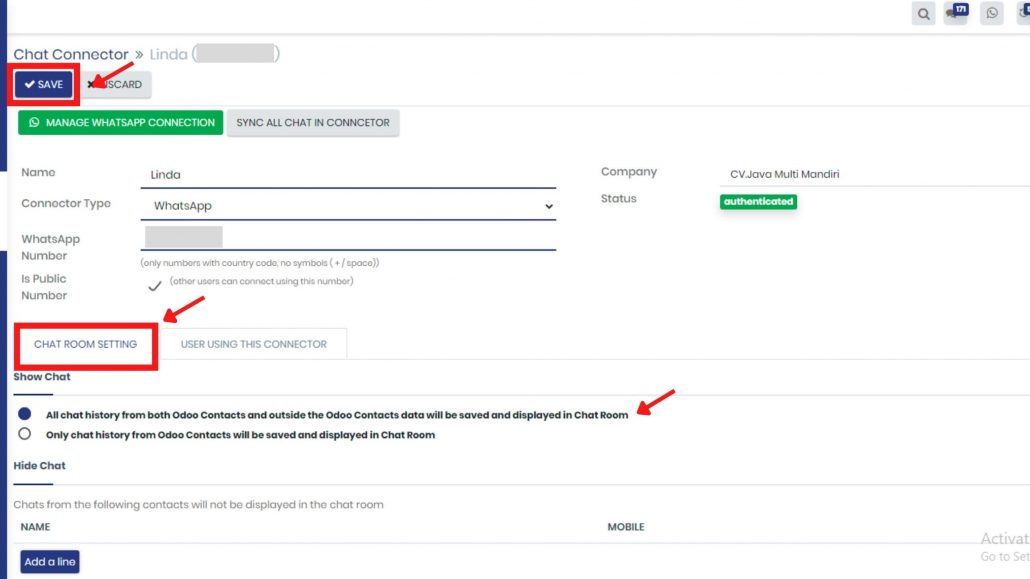This screenshot has height=579, width=1030.
Task: Select all chat history radio option
Action: tap(24, 413)
